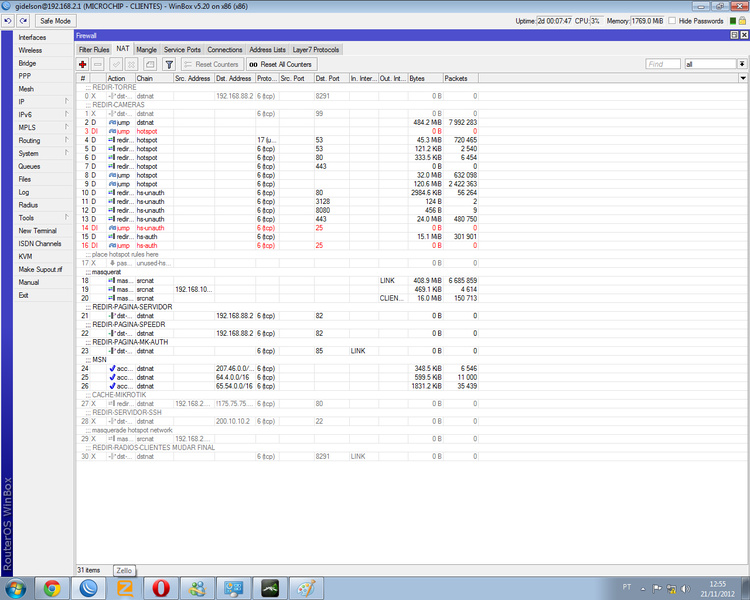Click Exit in the sidebar
750x600 pixels.
click(23, 295)
